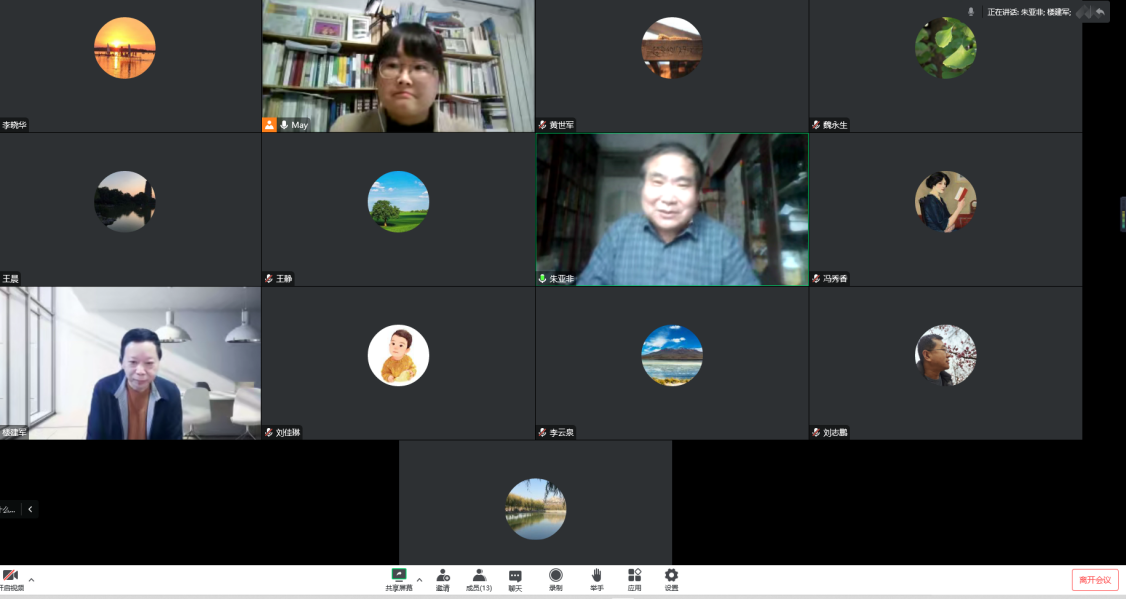Image resolution: width=1126 pixels, height=599 pixels.
Task: Start screen sharing with 共享屏幕
Action: coord(398,578)
